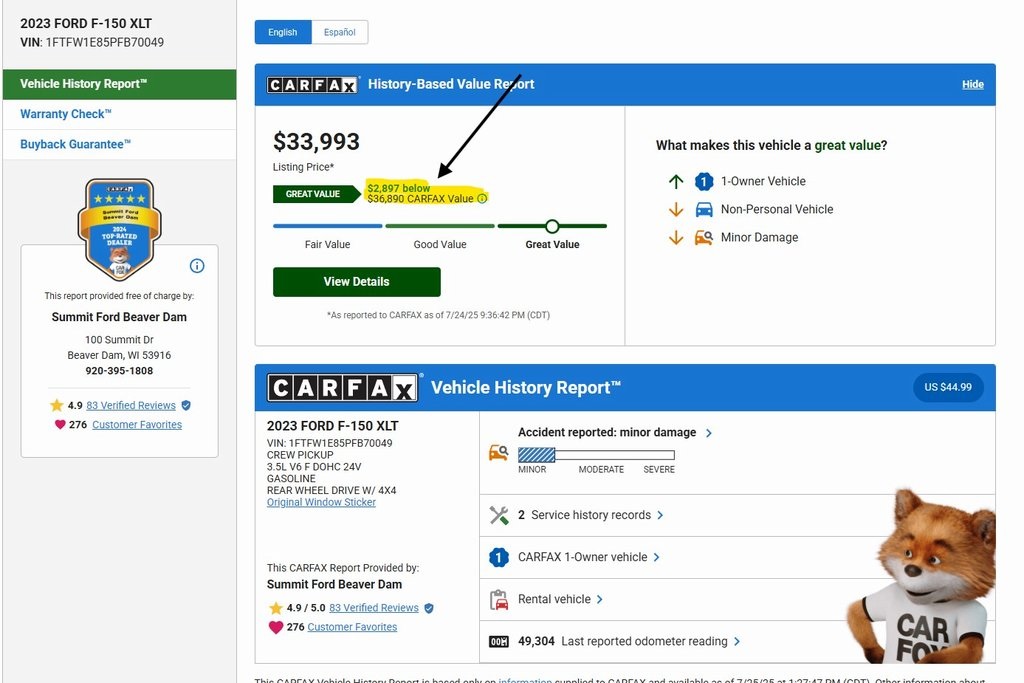
Task: Click the 100 Summit Dr street address
Action: (120, 340)
